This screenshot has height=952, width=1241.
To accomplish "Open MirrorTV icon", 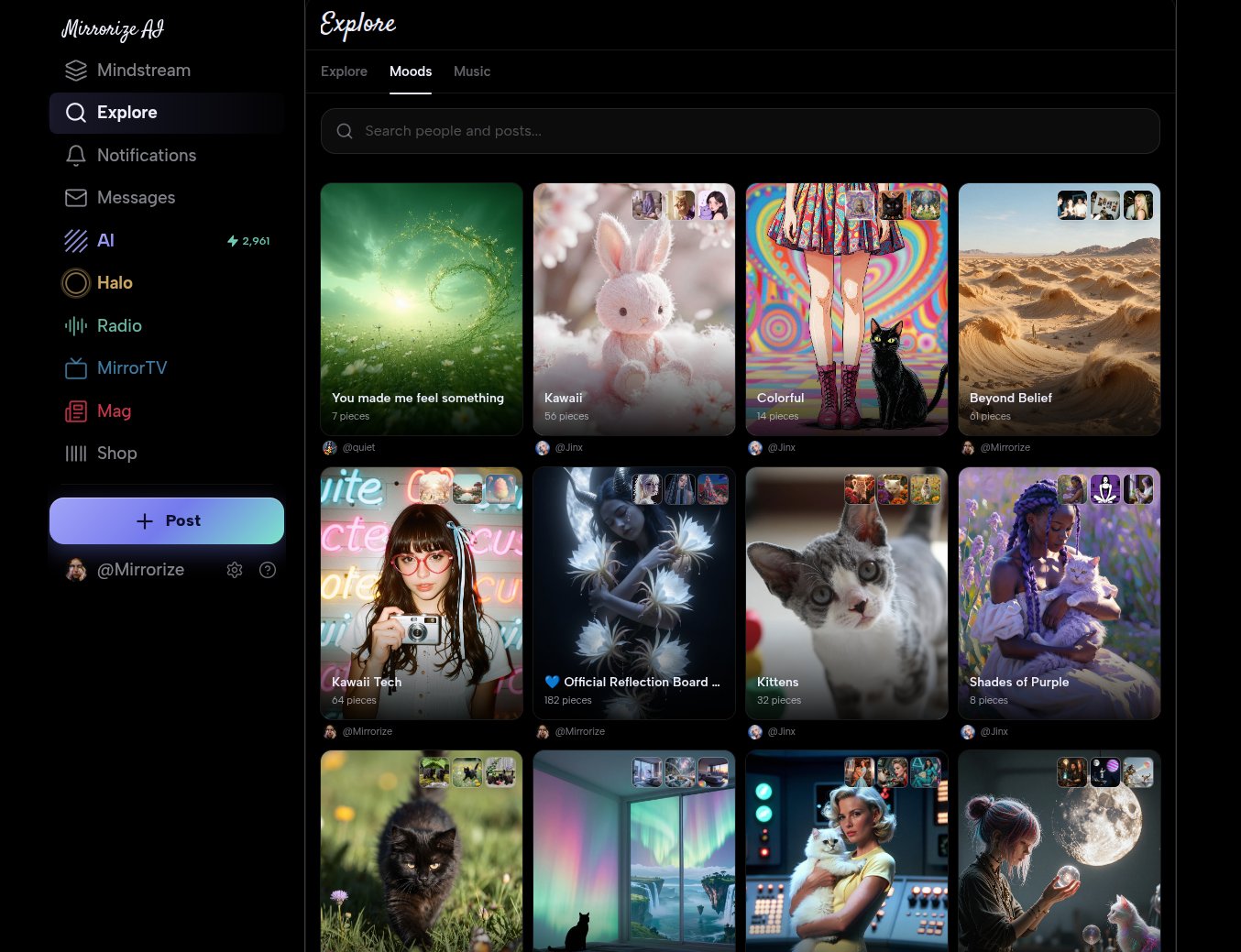I will click(76, 368).
